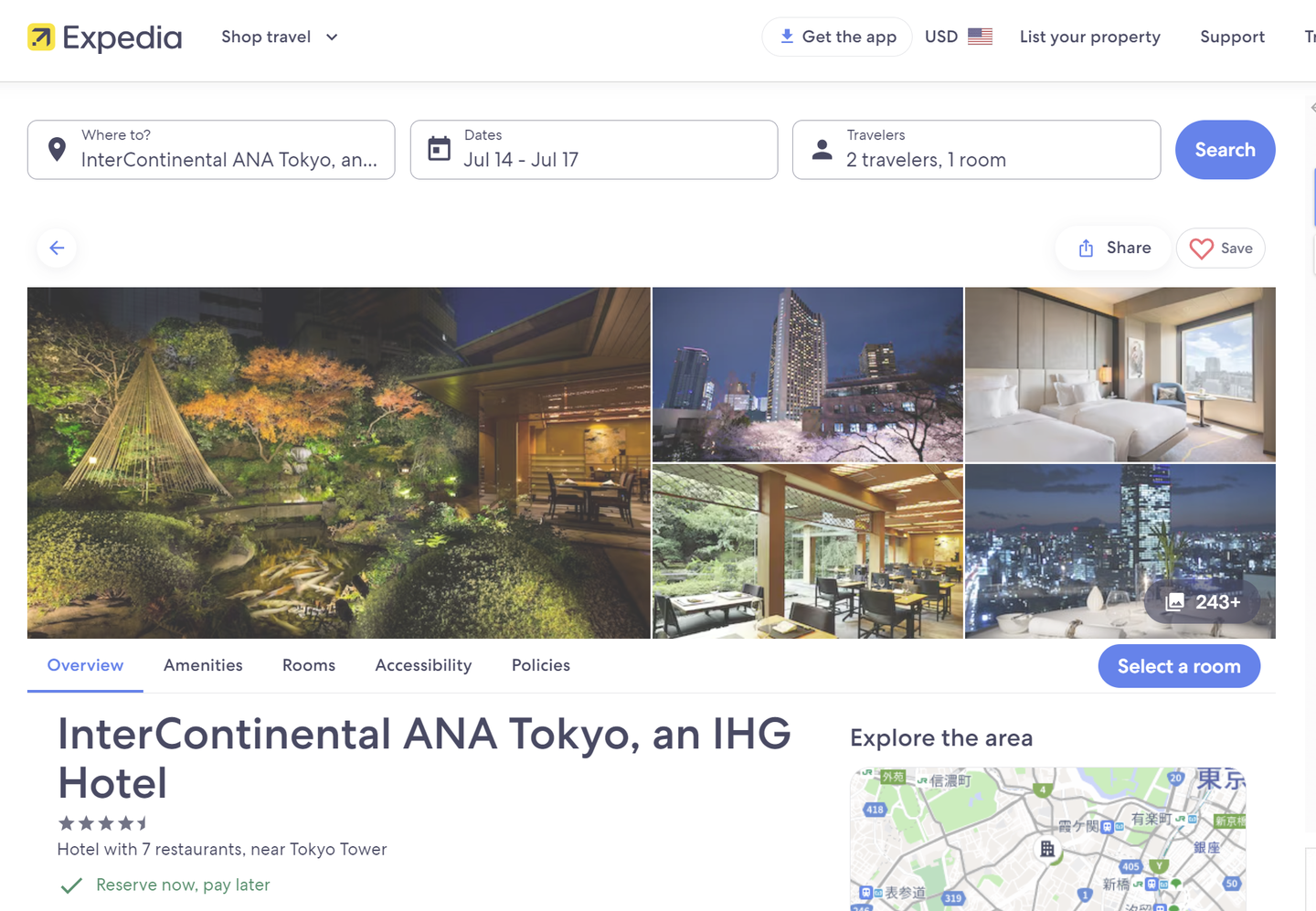
Task: Edit the Where to destination field
Action: (x=211, y=150)
